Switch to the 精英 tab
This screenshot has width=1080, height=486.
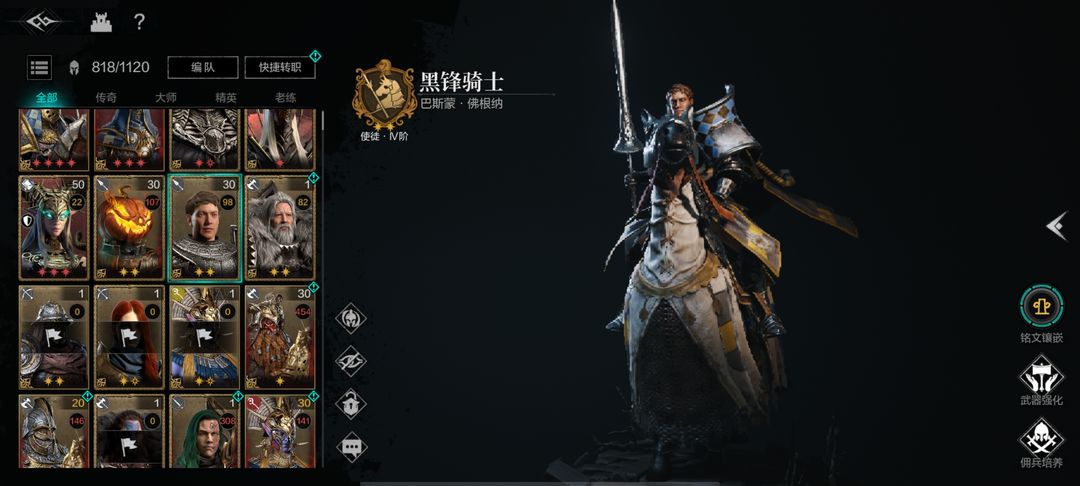[x=226, y=98]
